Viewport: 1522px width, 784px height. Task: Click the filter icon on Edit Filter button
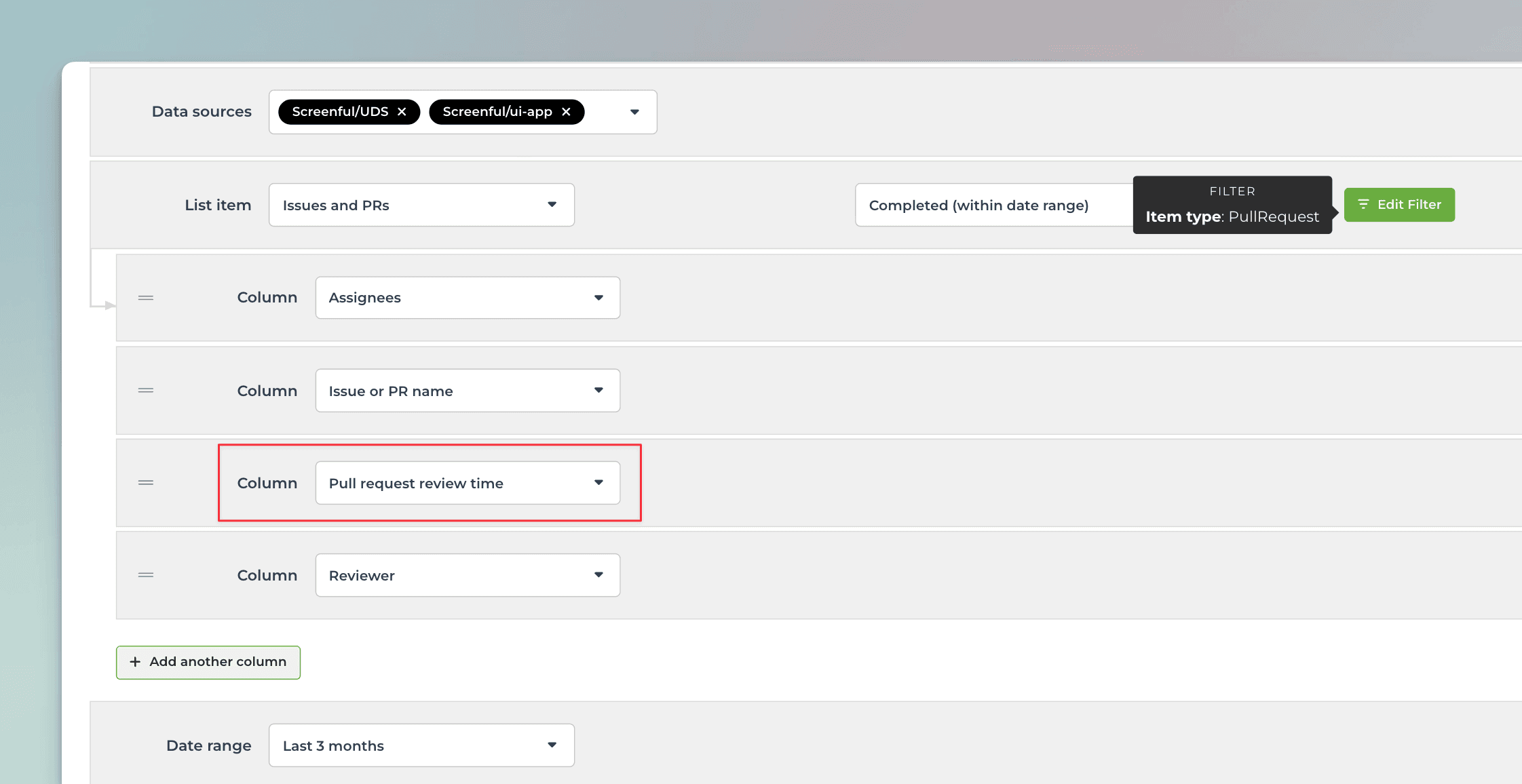[x=1363, y=204]
